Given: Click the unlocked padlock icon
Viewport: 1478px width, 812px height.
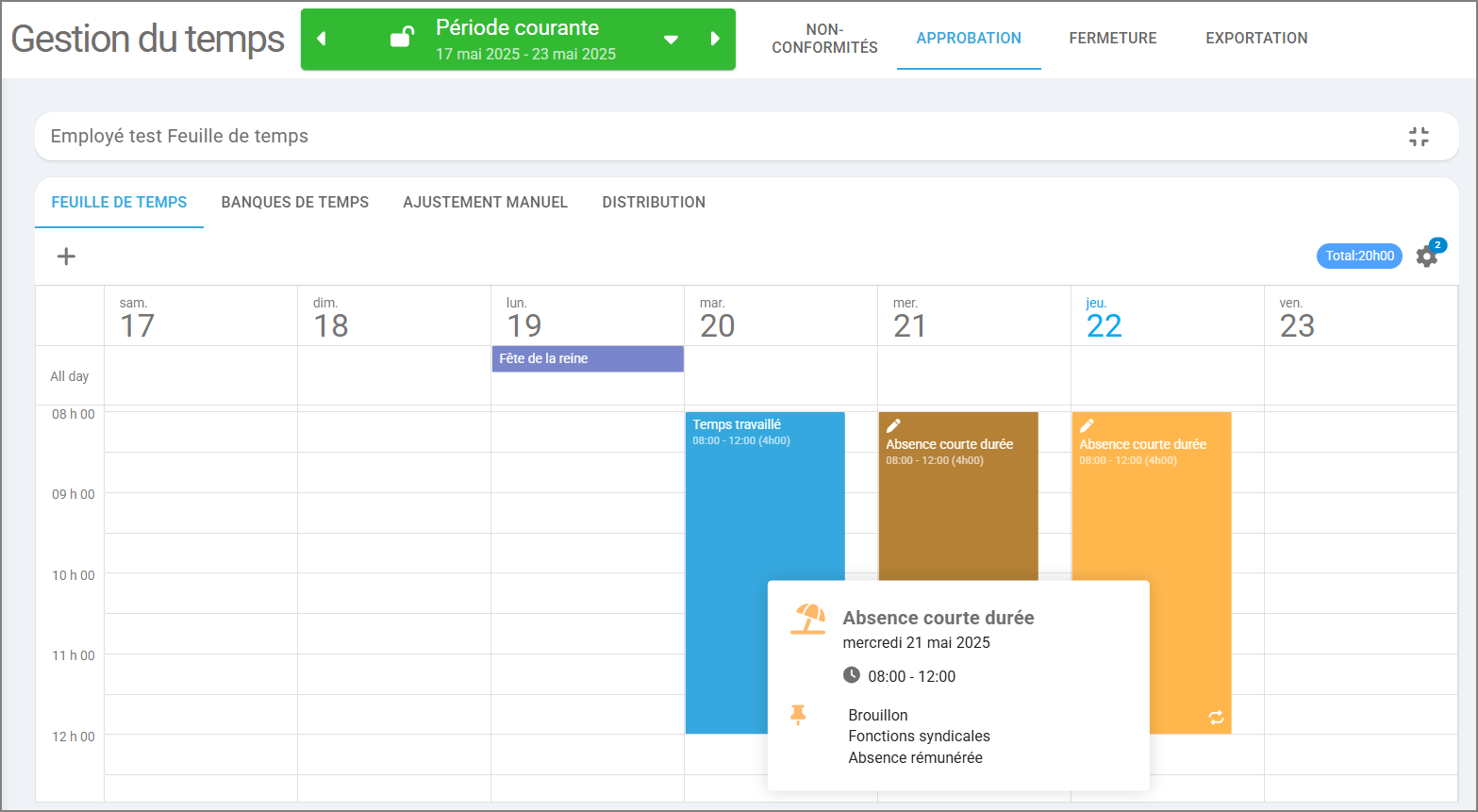Looking at the screenshot, I should pos(403,37).
